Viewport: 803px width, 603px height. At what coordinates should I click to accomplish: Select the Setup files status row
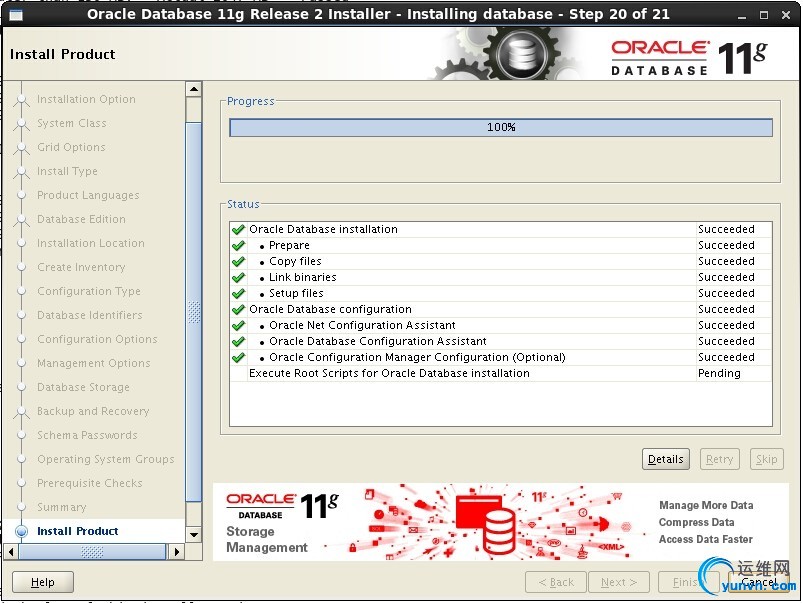[501, 293]
